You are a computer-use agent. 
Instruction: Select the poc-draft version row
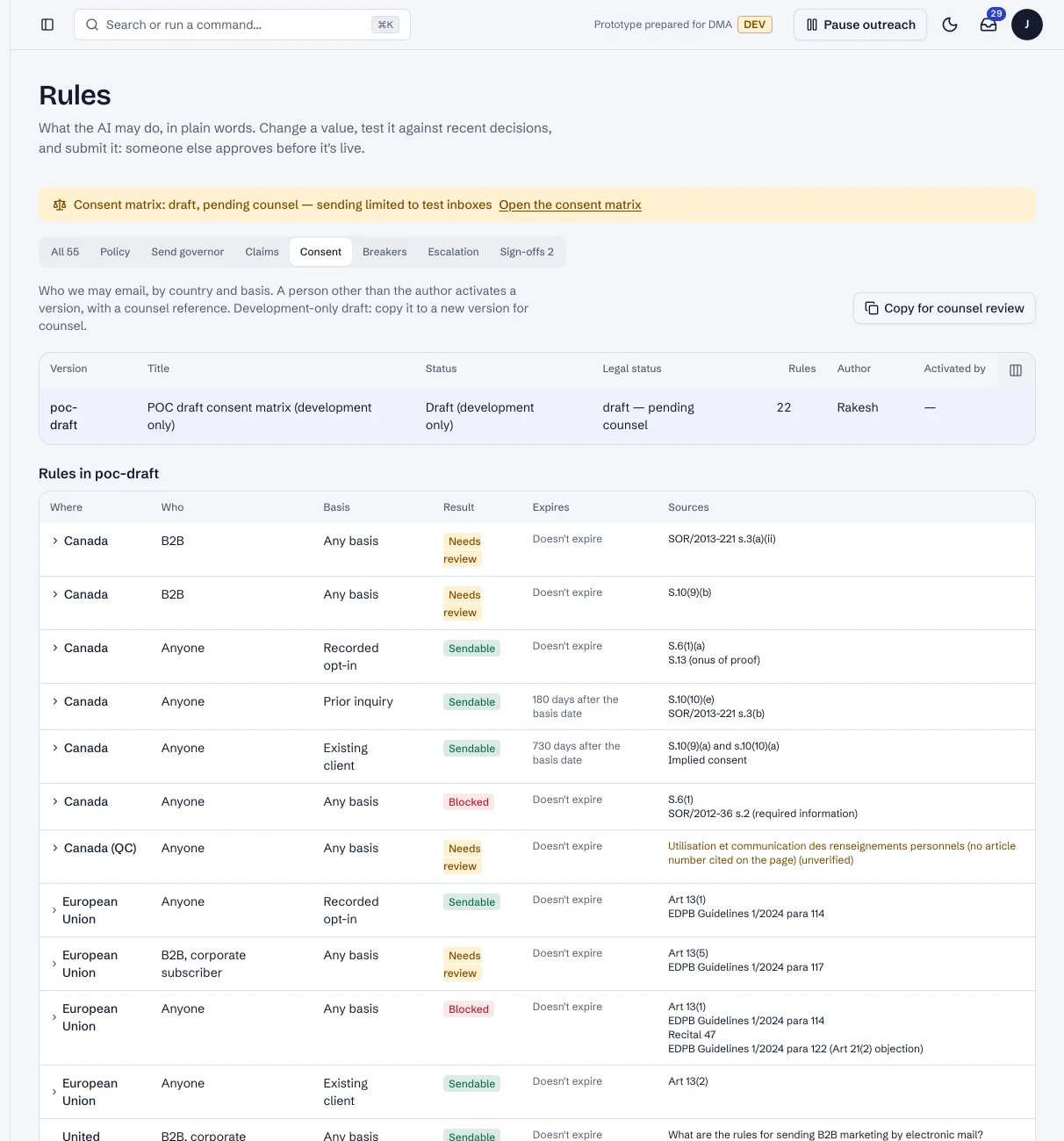pos(537,416)
